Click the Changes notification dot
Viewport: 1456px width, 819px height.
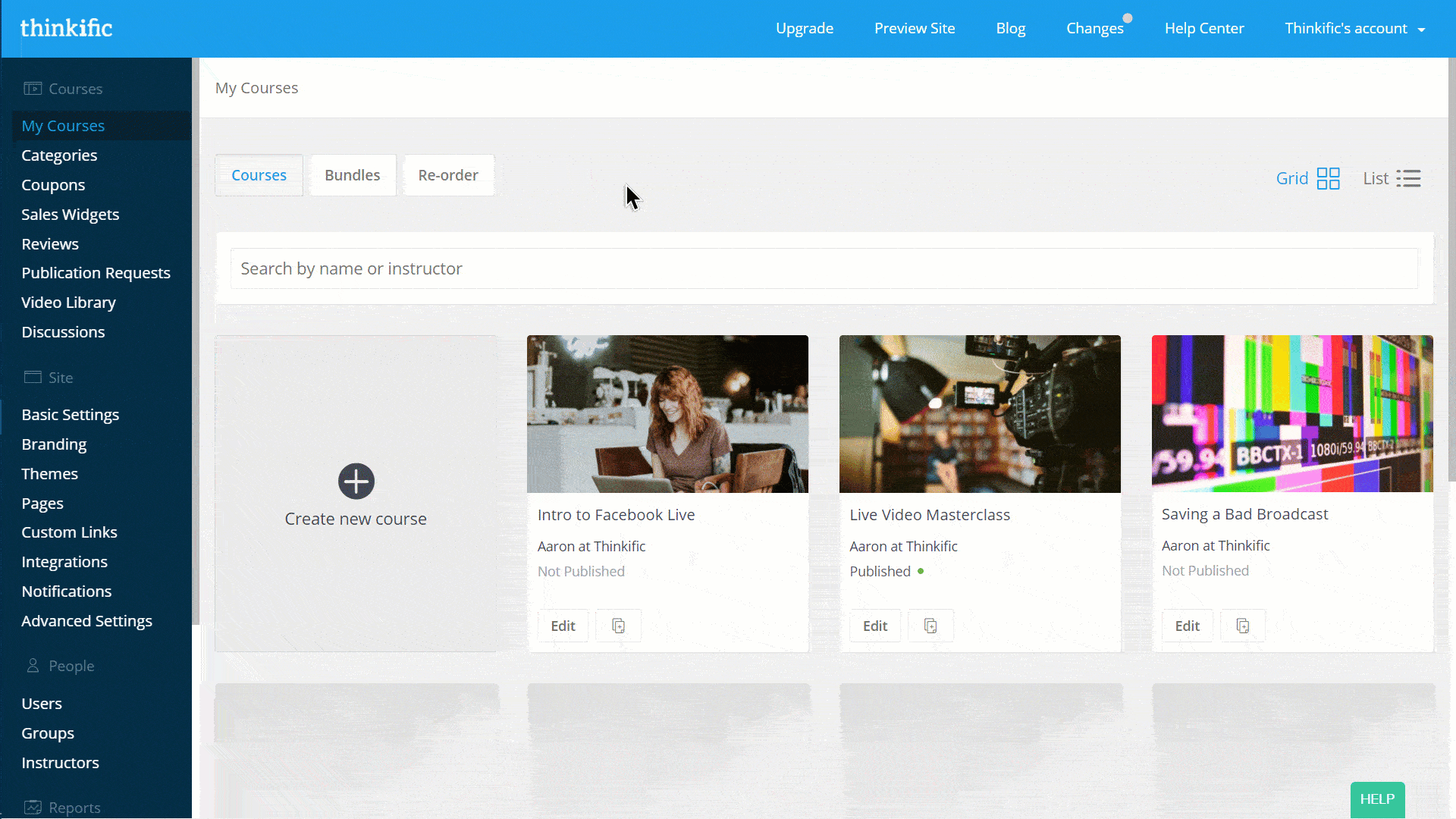[1128, 18]
